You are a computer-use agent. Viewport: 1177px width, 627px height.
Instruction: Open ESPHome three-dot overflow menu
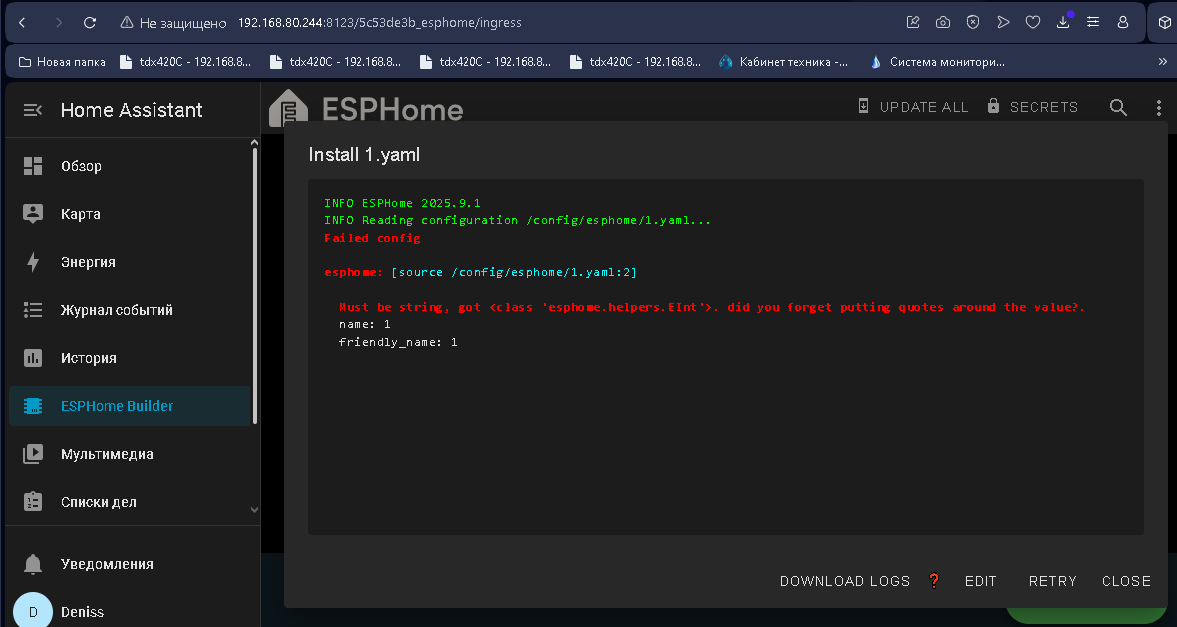tap(1158, 107)
